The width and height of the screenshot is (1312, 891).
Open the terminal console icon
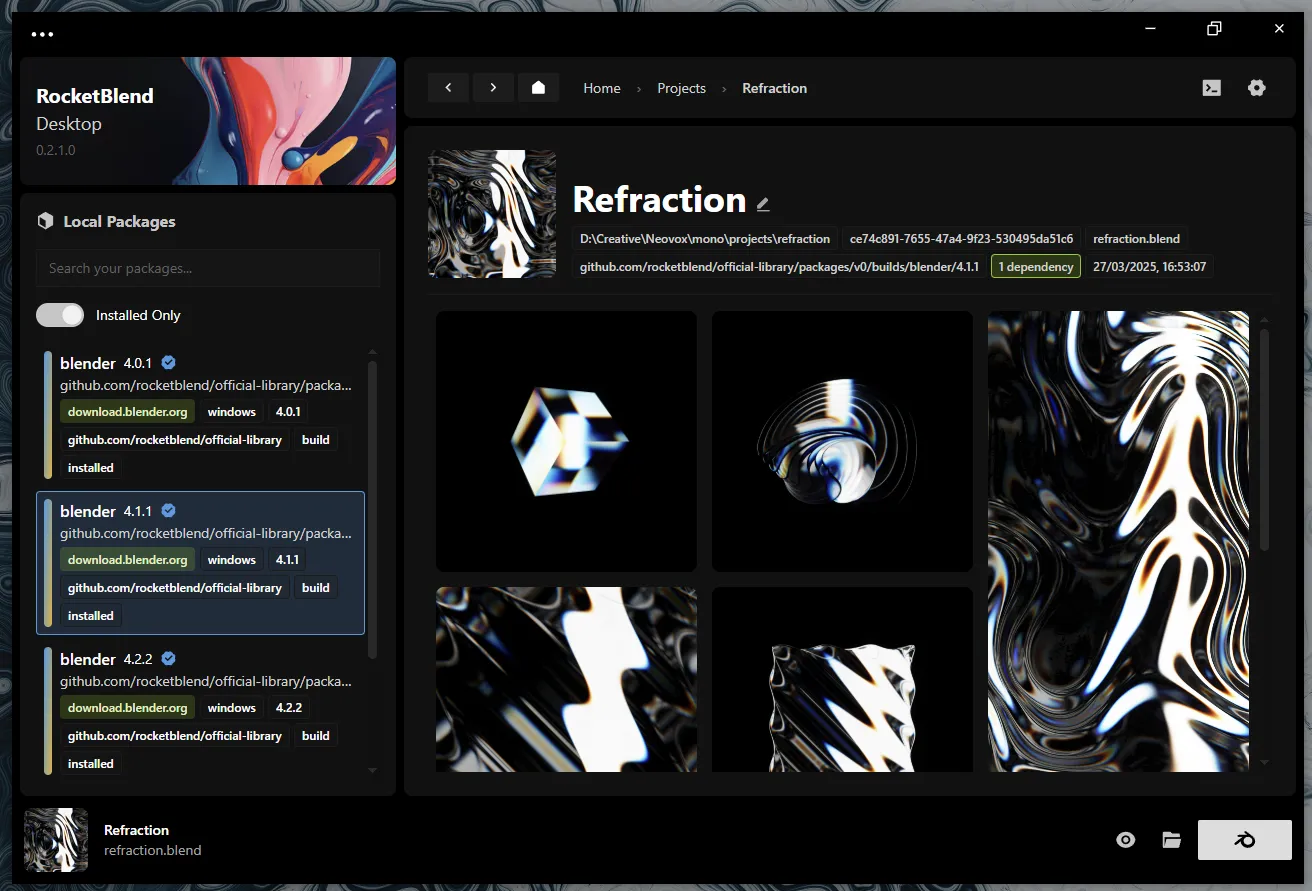1211,88
